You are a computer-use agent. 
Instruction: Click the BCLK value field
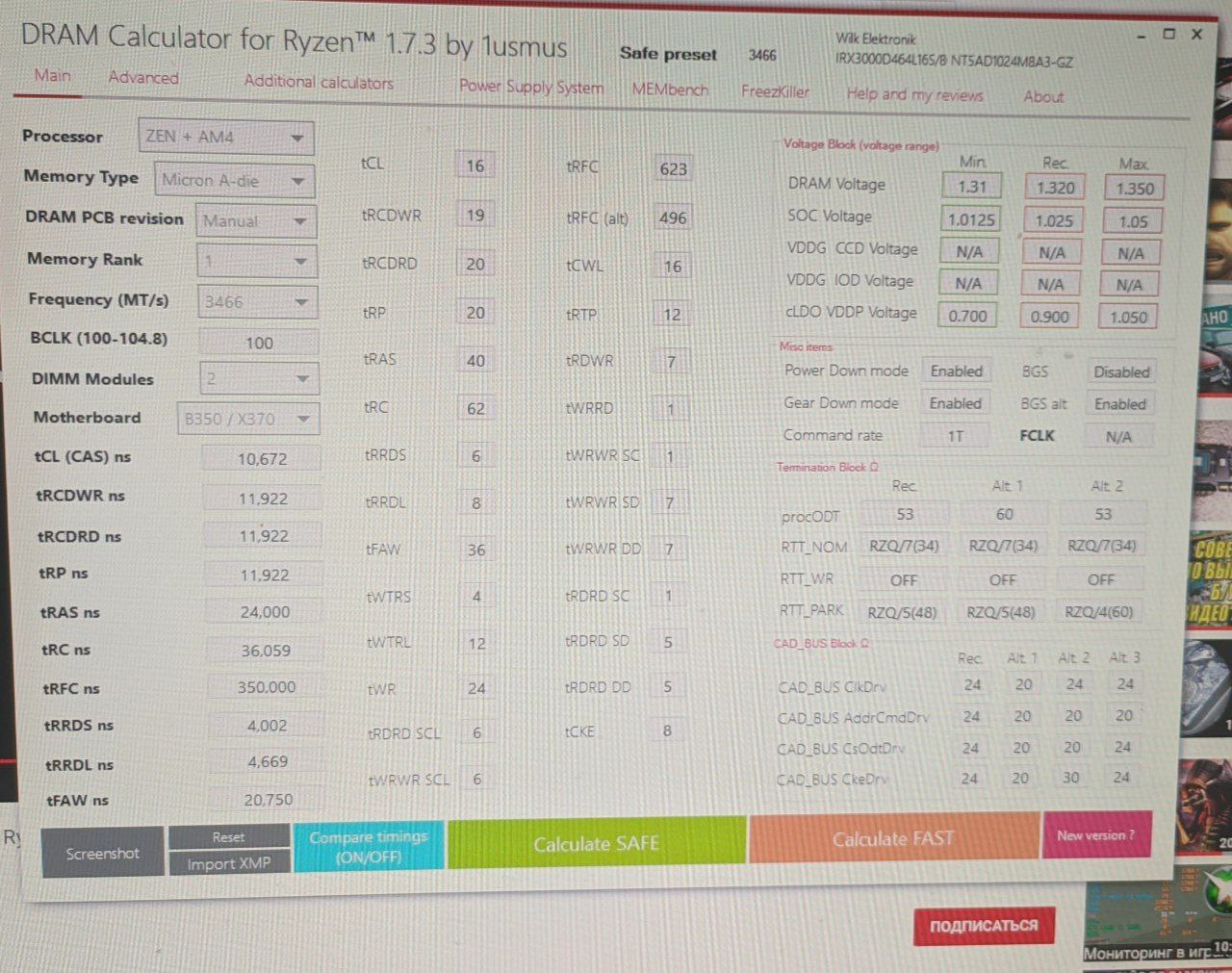[x=259, y=343]
